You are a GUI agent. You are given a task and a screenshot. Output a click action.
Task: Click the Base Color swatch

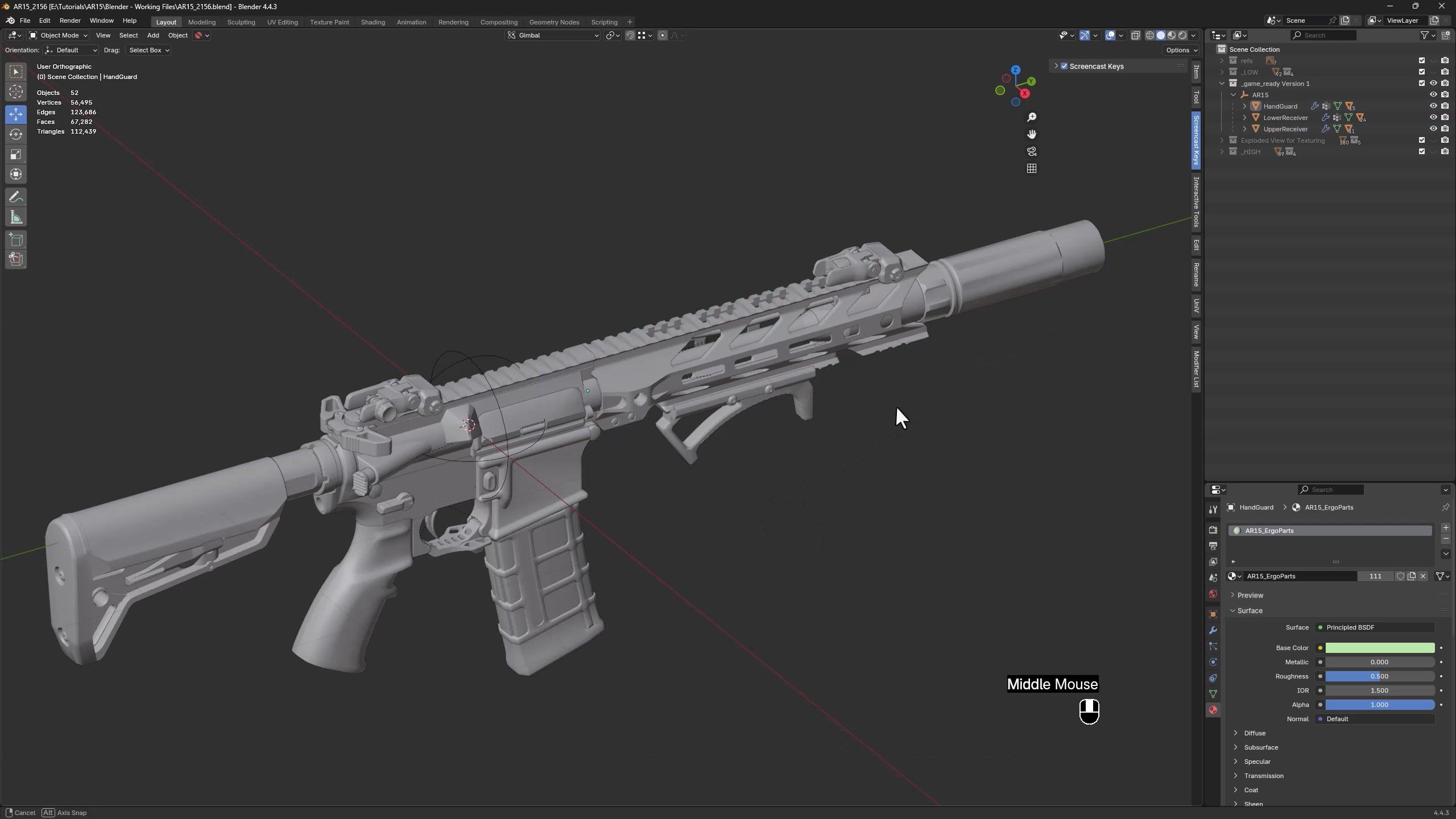click(x=1380, y=648)
